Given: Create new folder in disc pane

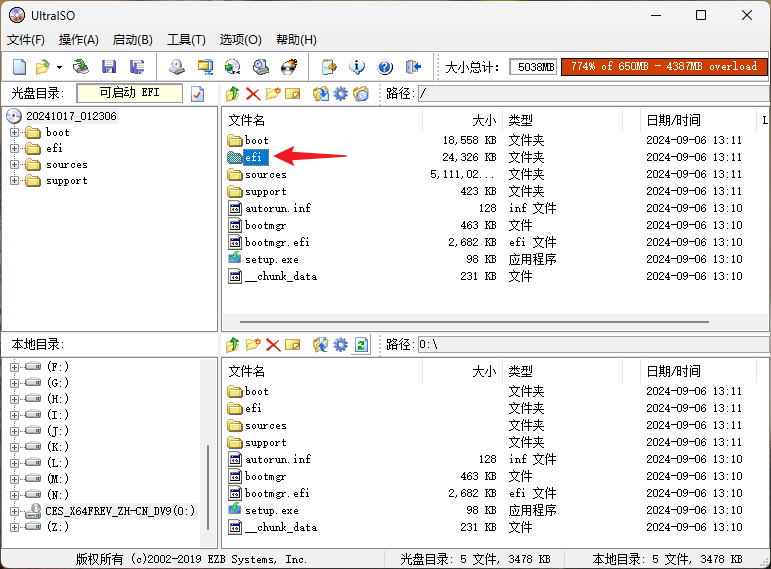Looking at the screenshot, I should (x=273, y=93).
